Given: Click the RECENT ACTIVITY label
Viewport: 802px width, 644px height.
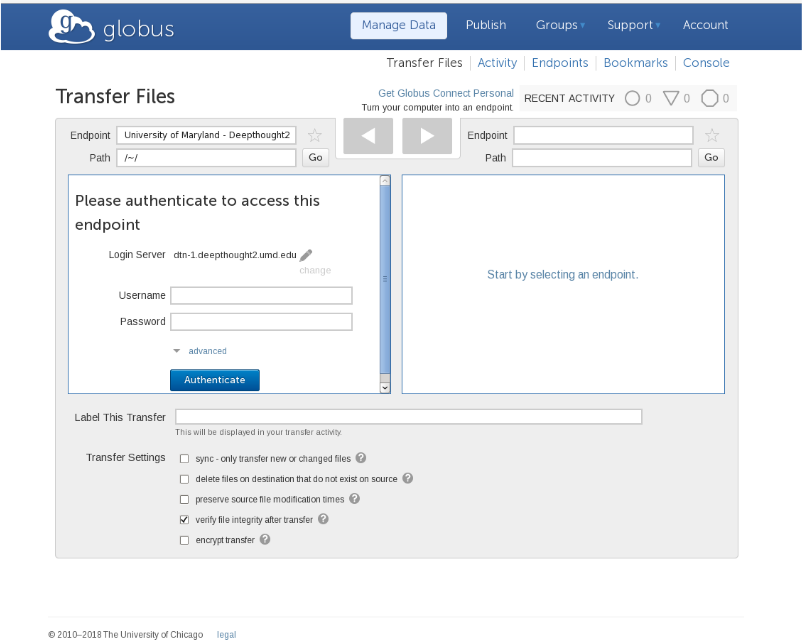Looking at the screenshot, I should pyautogui.click(x=569, y=98).
